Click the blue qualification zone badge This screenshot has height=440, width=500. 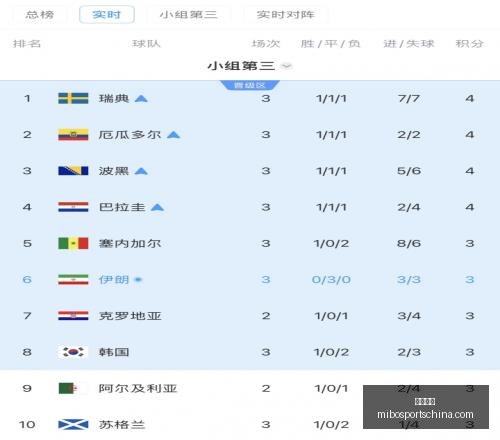pyautogui.click(x=250, y=85)
